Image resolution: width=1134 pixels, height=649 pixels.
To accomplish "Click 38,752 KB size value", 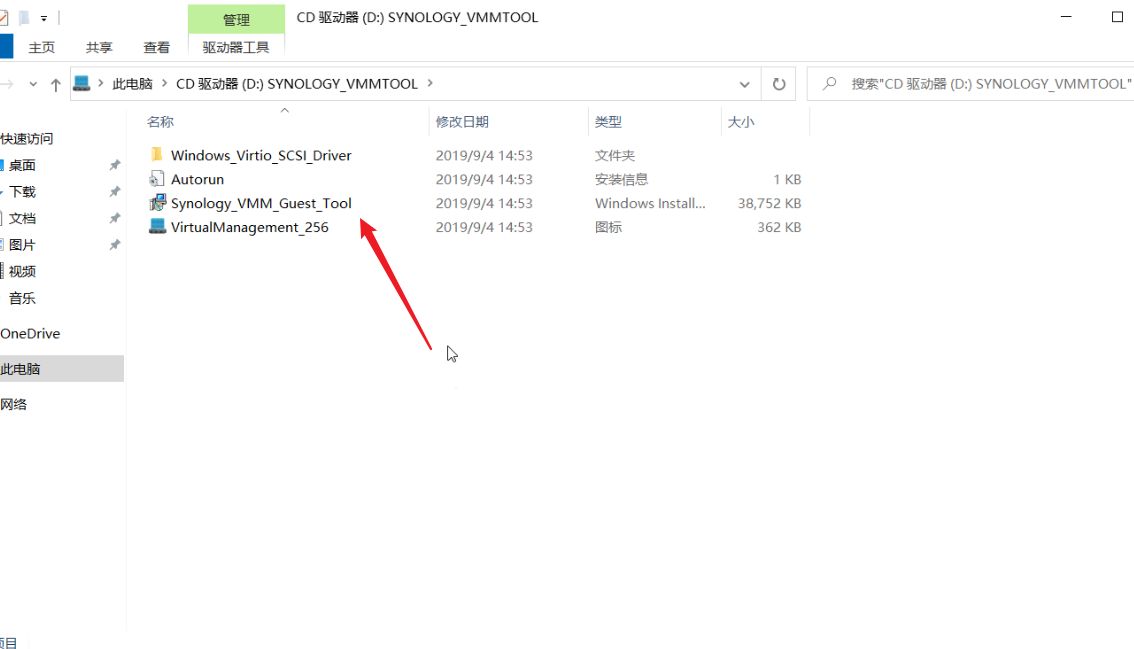I will [770, 203].
